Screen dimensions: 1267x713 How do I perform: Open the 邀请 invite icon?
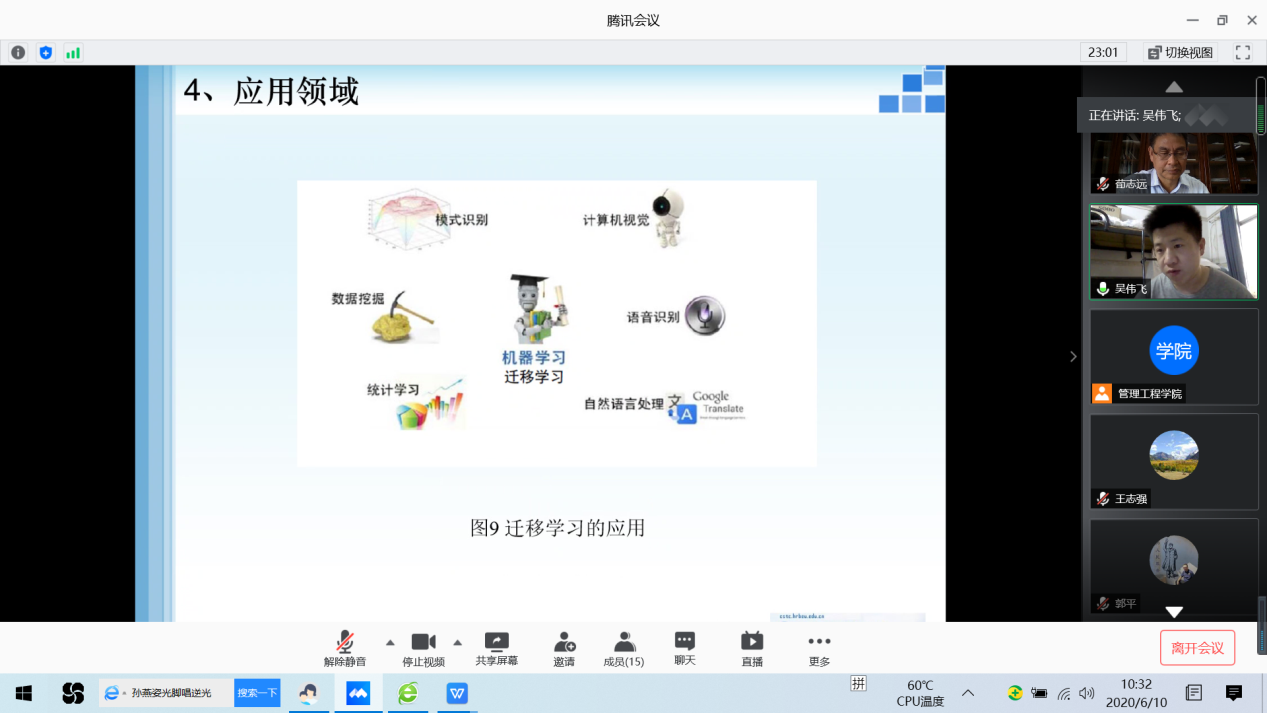pos(564,648)
